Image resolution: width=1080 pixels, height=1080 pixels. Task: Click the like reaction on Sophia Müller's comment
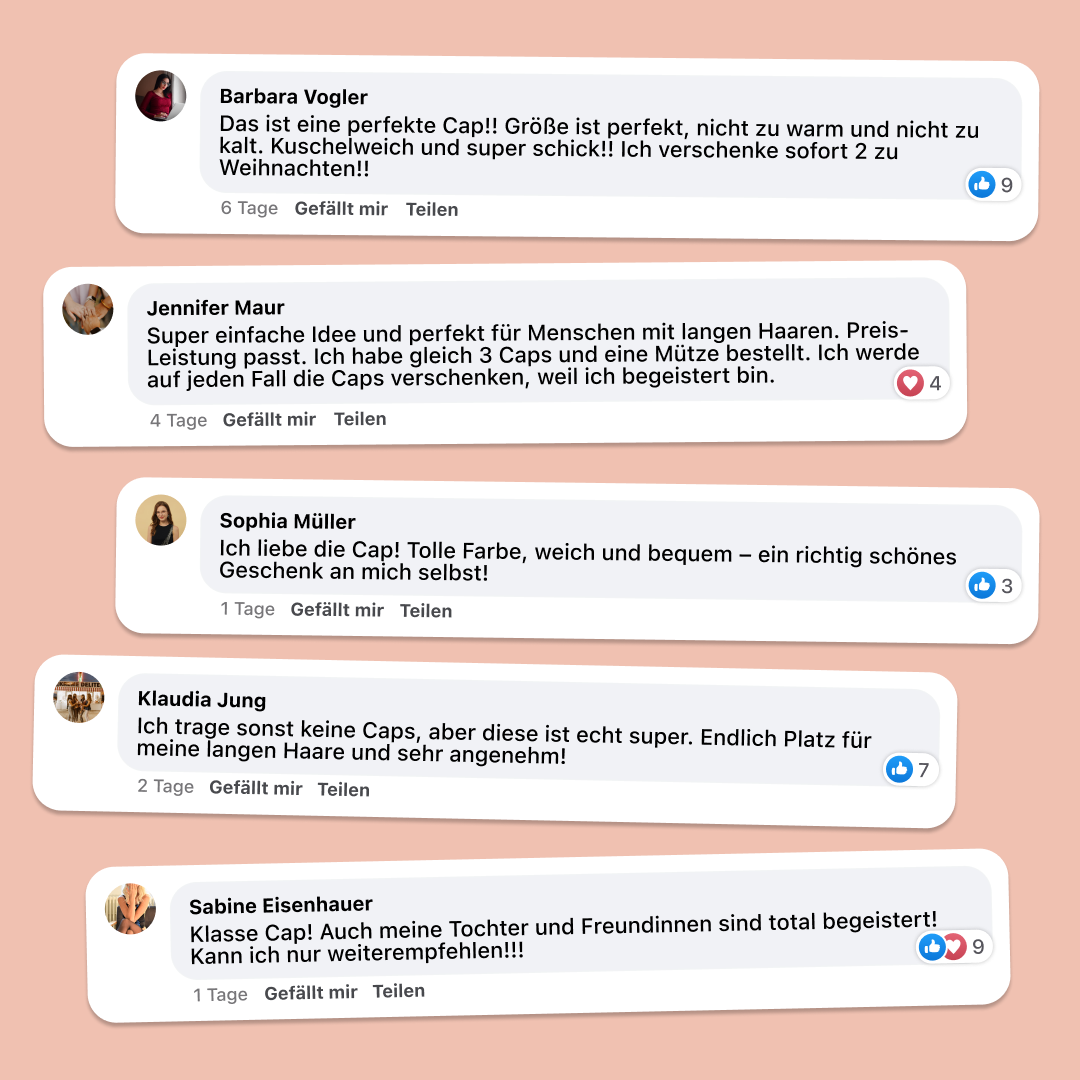coord(982,586)
